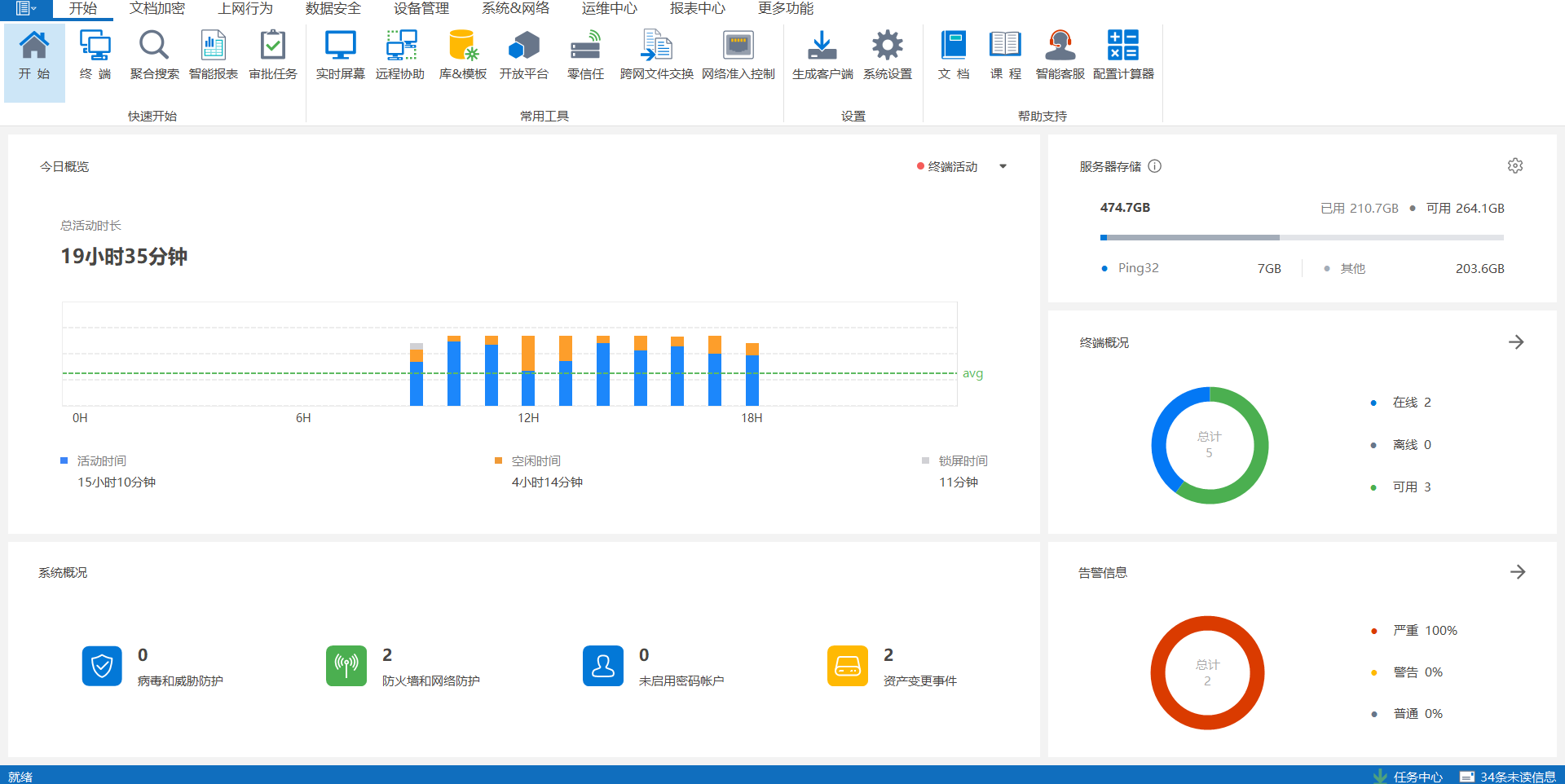Expand the 终端活动 dropdown
The width and height of the screenshot is (1565, 784).
1003,167
